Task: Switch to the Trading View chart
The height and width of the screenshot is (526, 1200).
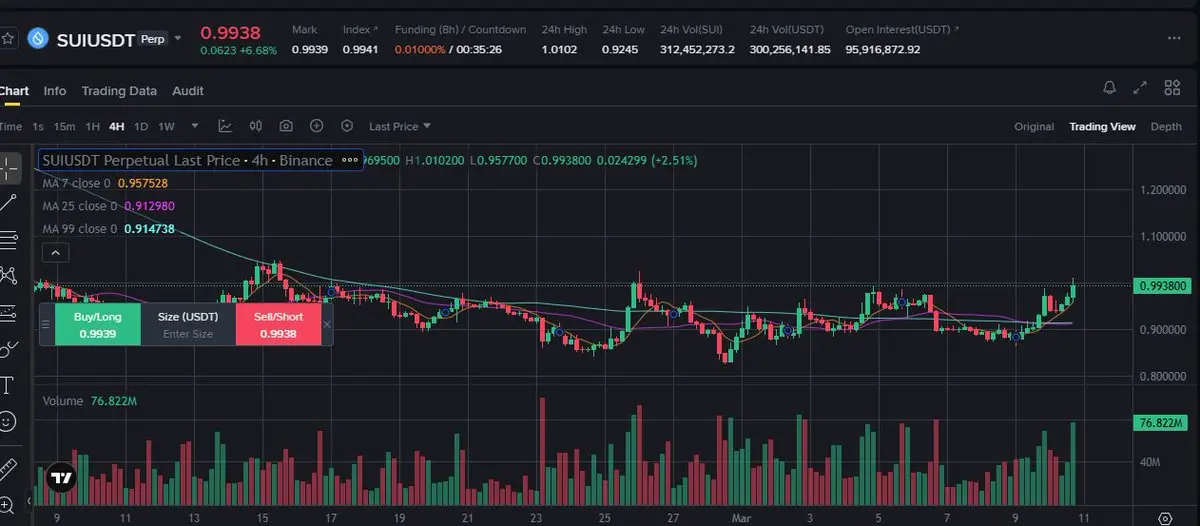Action: click(1102, 126)
